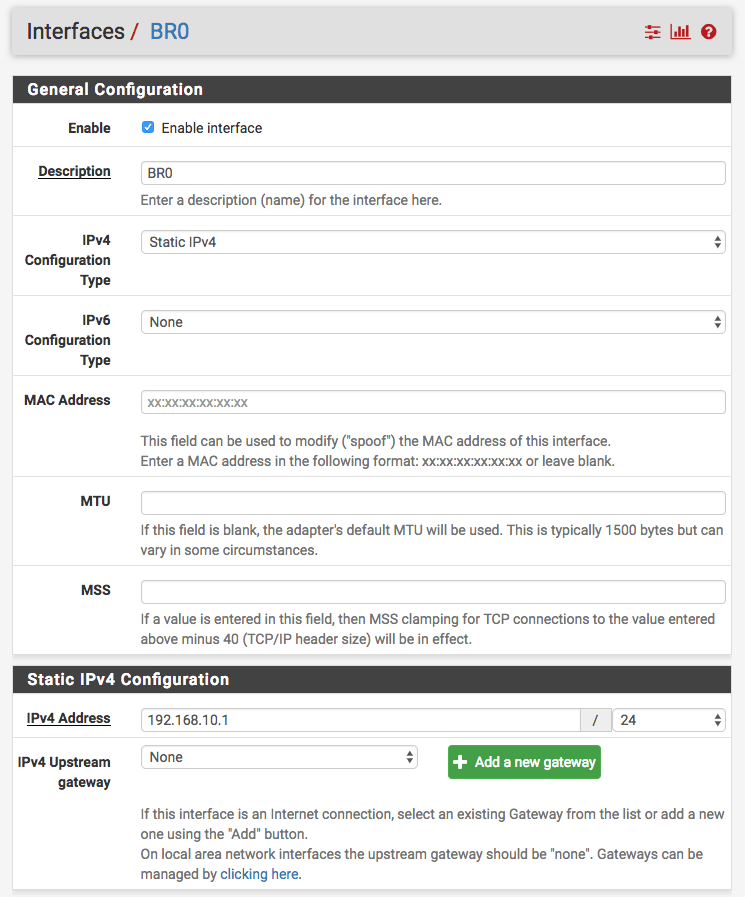745x897 pixels.
Task: Click the BR0 breadcrumb title
Action: [169, 31]
